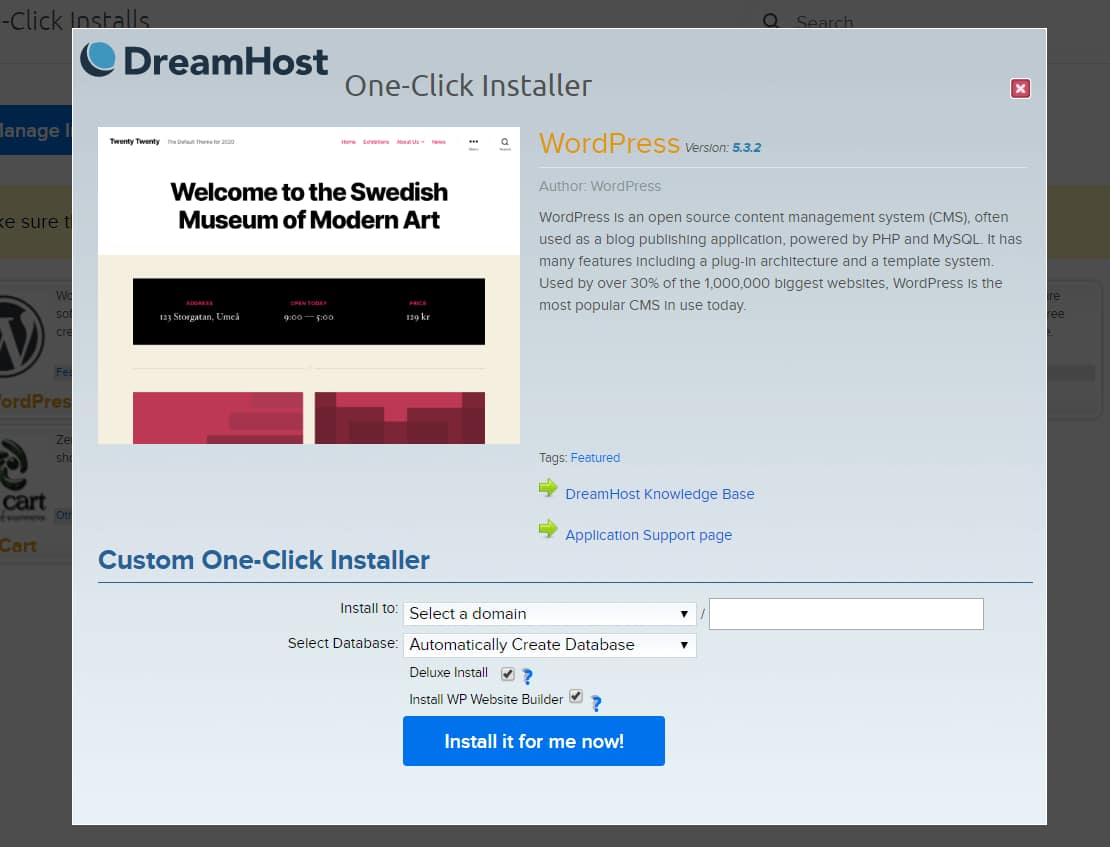Click the Featured tag link
Viewport: 1110px width, 847px height.
coord(595,458)
